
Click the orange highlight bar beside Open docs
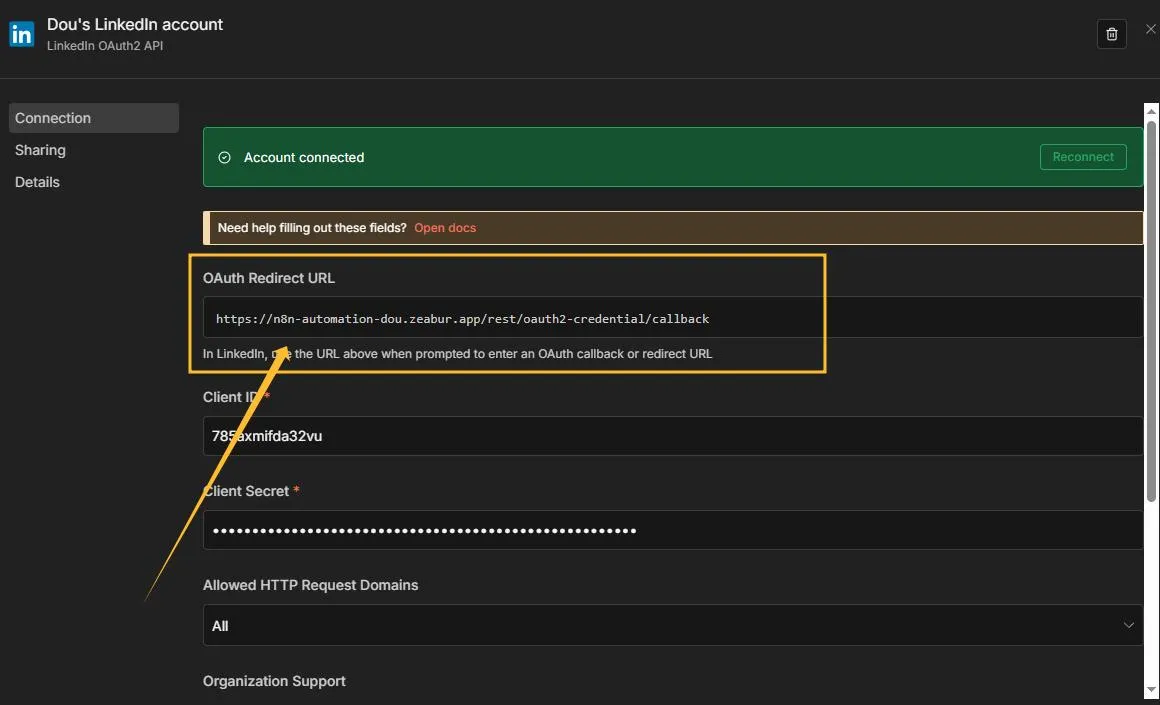pyautogui.click(x=206, y=227)
